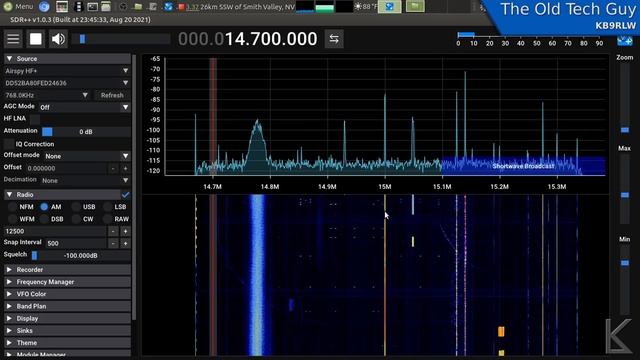
Task: Select the LSB demodulation mode
Action: tap(115, 207)
